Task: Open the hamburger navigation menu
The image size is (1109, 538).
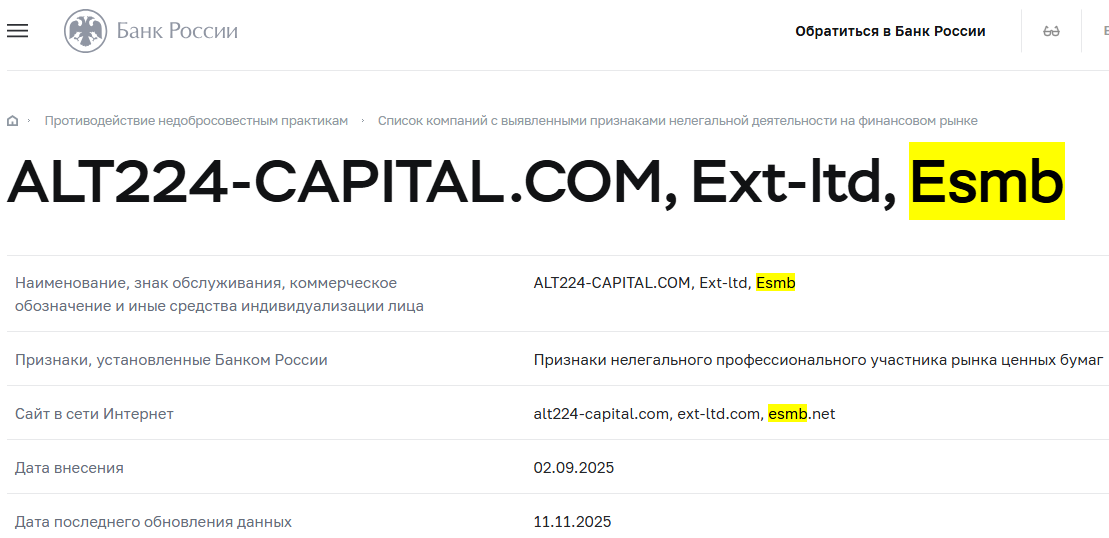Action: pos(17,31)
